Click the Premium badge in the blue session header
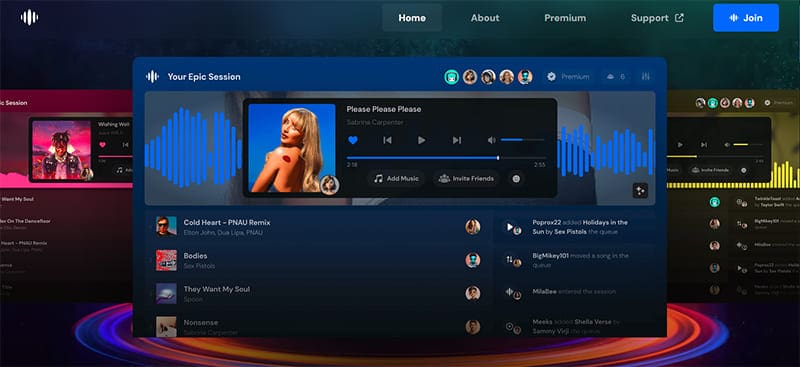This screenshot has width=800, height=367. [568, 77]
